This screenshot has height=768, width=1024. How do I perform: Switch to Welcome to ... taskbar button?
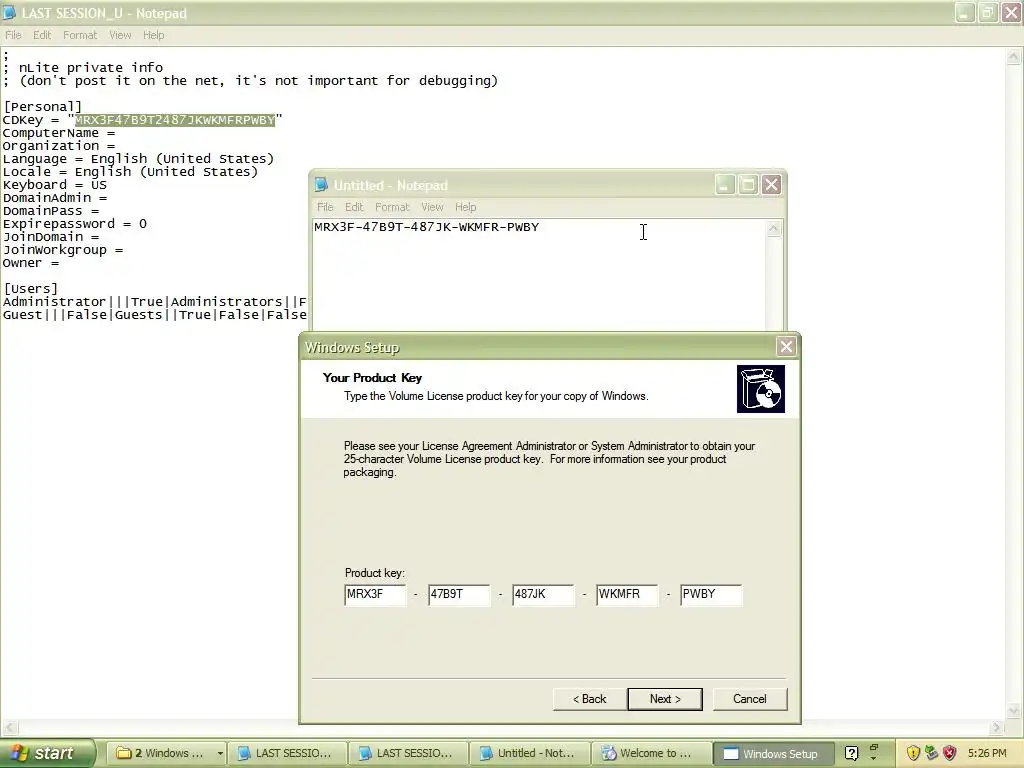click(652, 753)
